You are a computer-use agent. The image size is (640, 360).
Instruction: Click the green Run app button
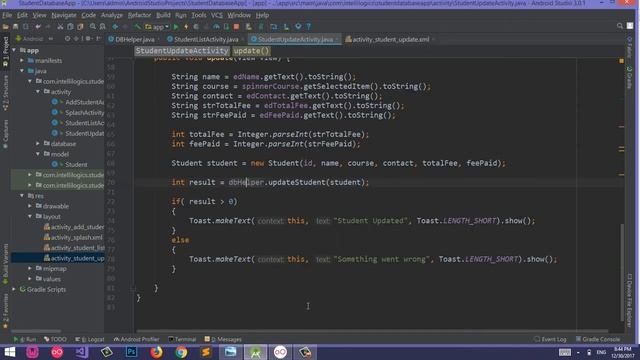click(176, 27)
